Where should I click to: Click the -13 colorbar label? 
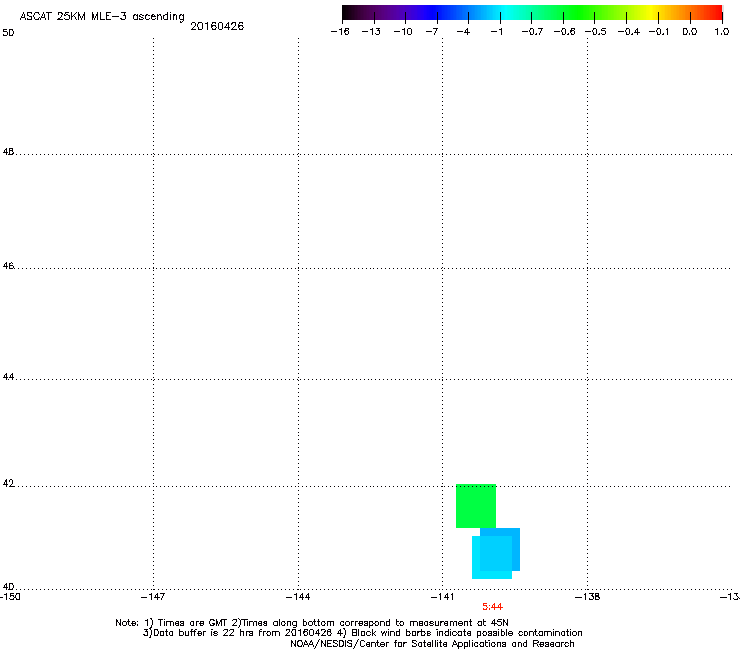tap(371, 32)
